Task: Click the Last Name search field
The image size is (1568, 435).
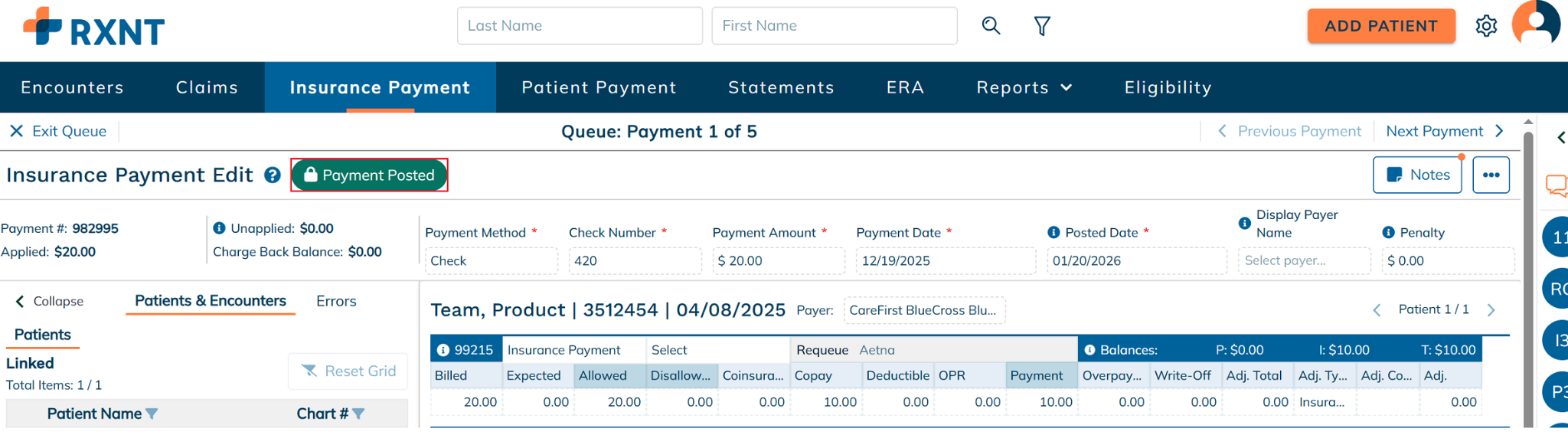Action: (580, 26)
